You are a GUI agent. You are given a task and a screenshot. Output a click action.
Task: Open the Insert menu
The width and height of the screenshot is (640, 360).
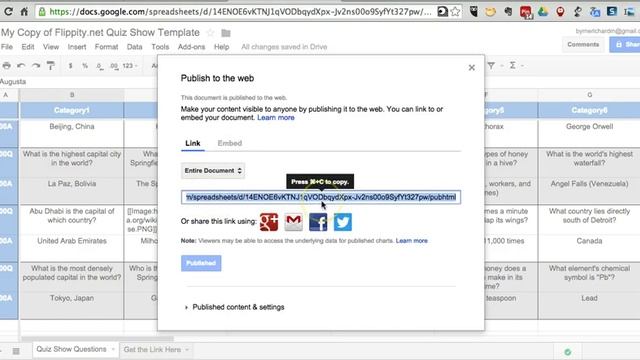click(77, 47)
